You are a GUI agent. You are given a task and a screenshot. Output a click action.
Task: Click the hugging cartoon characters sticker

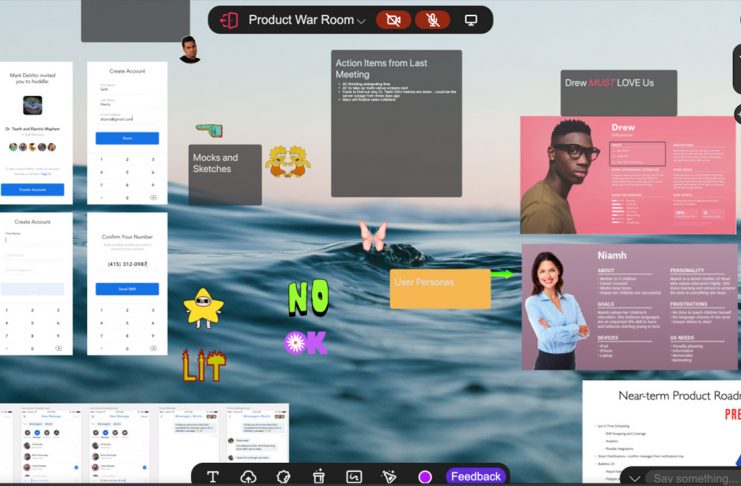click(287, 162)
